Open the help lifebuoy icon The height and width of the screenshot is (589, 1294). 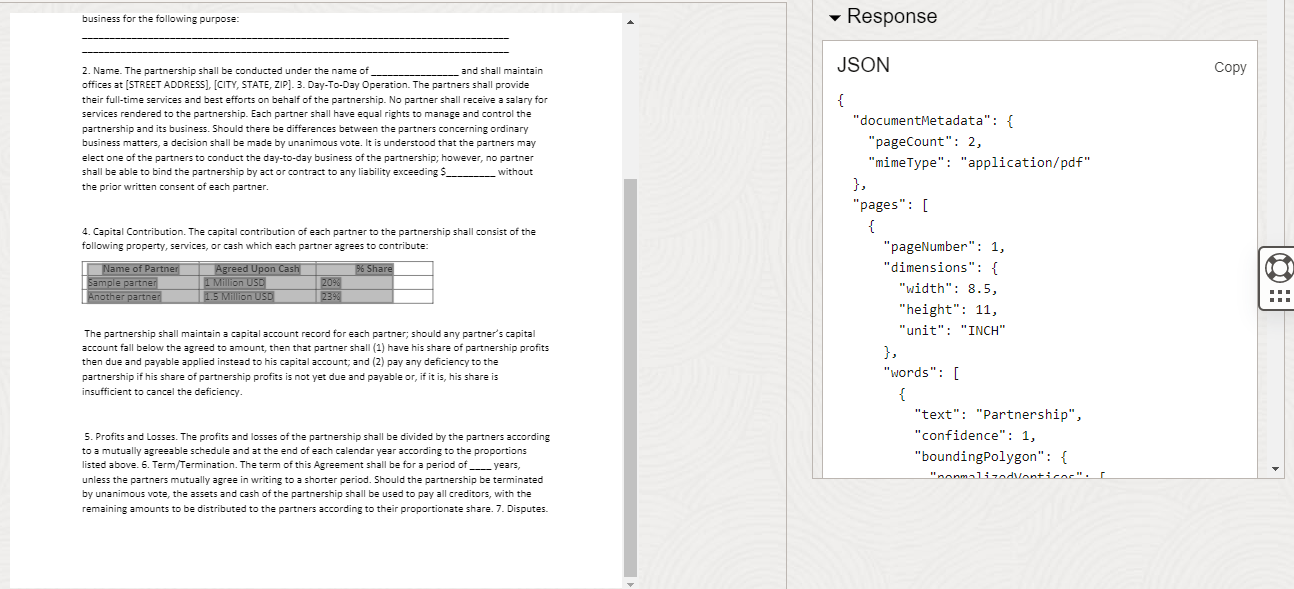1278,268
